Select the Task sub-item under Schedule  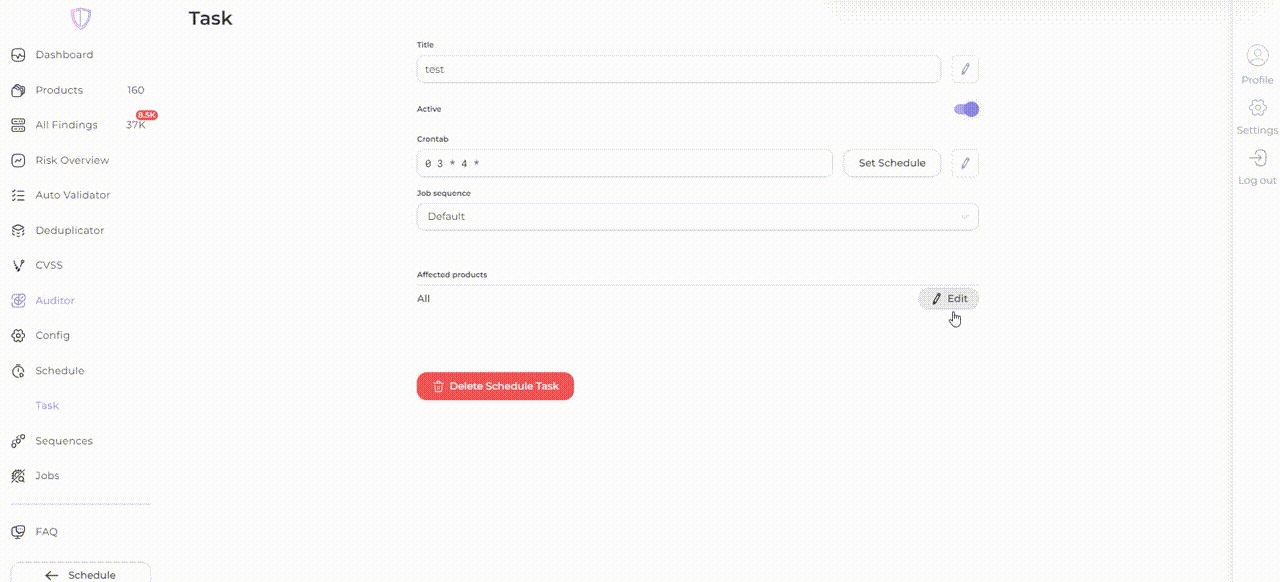click(x=47, y=406)
